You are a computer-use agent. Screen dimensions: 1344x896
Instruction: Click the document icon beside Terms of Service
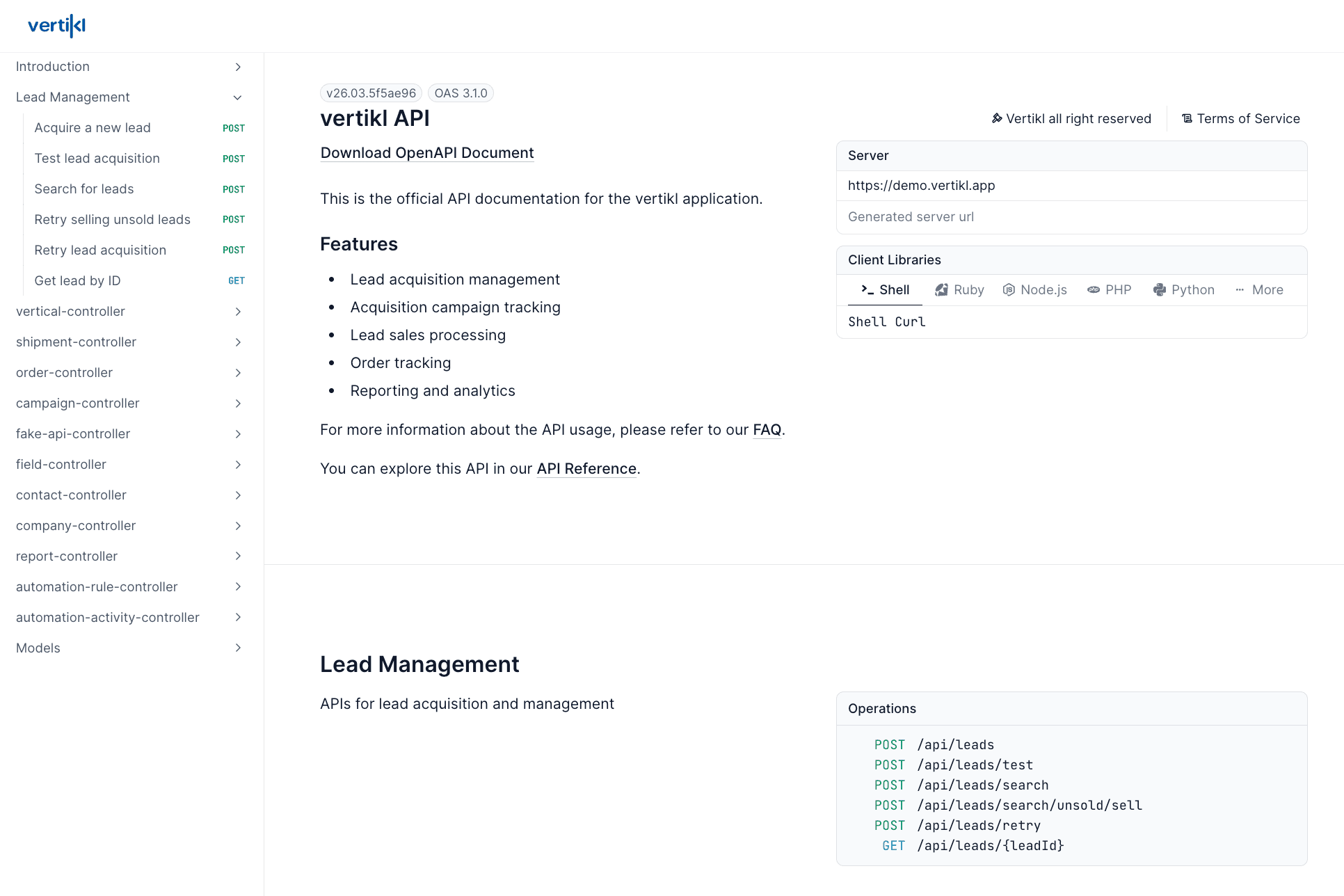pos(1187,118)
